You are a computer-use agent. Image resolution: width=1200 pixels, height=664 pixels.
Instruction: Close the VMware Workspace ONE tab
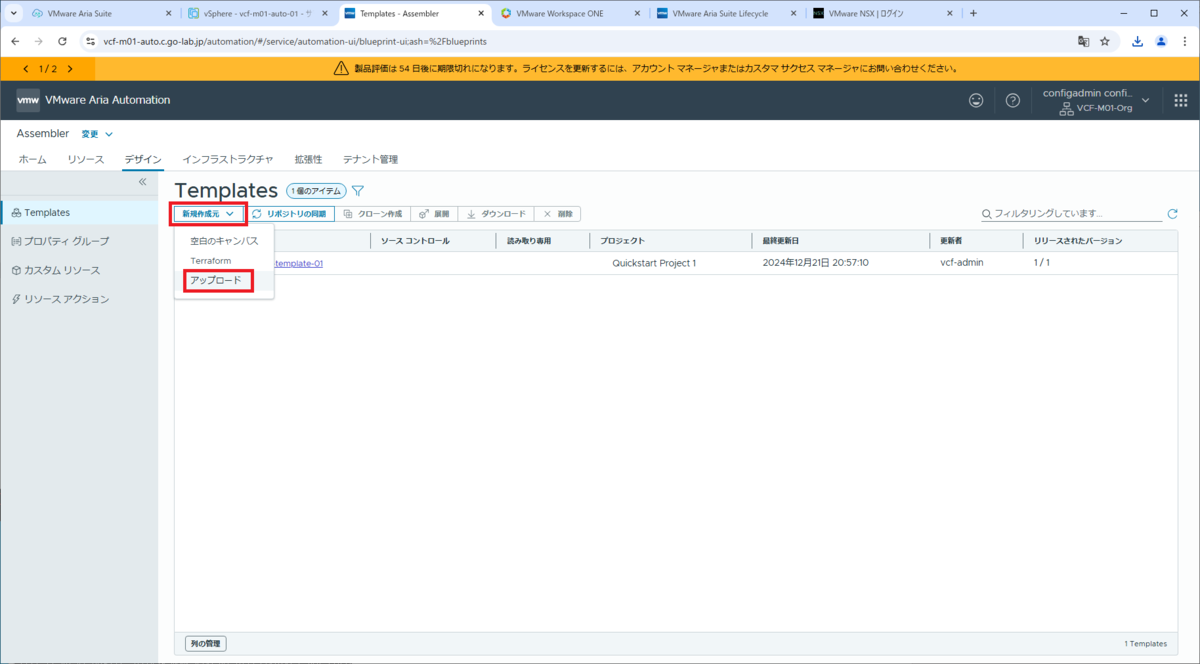tap(635, 14)
